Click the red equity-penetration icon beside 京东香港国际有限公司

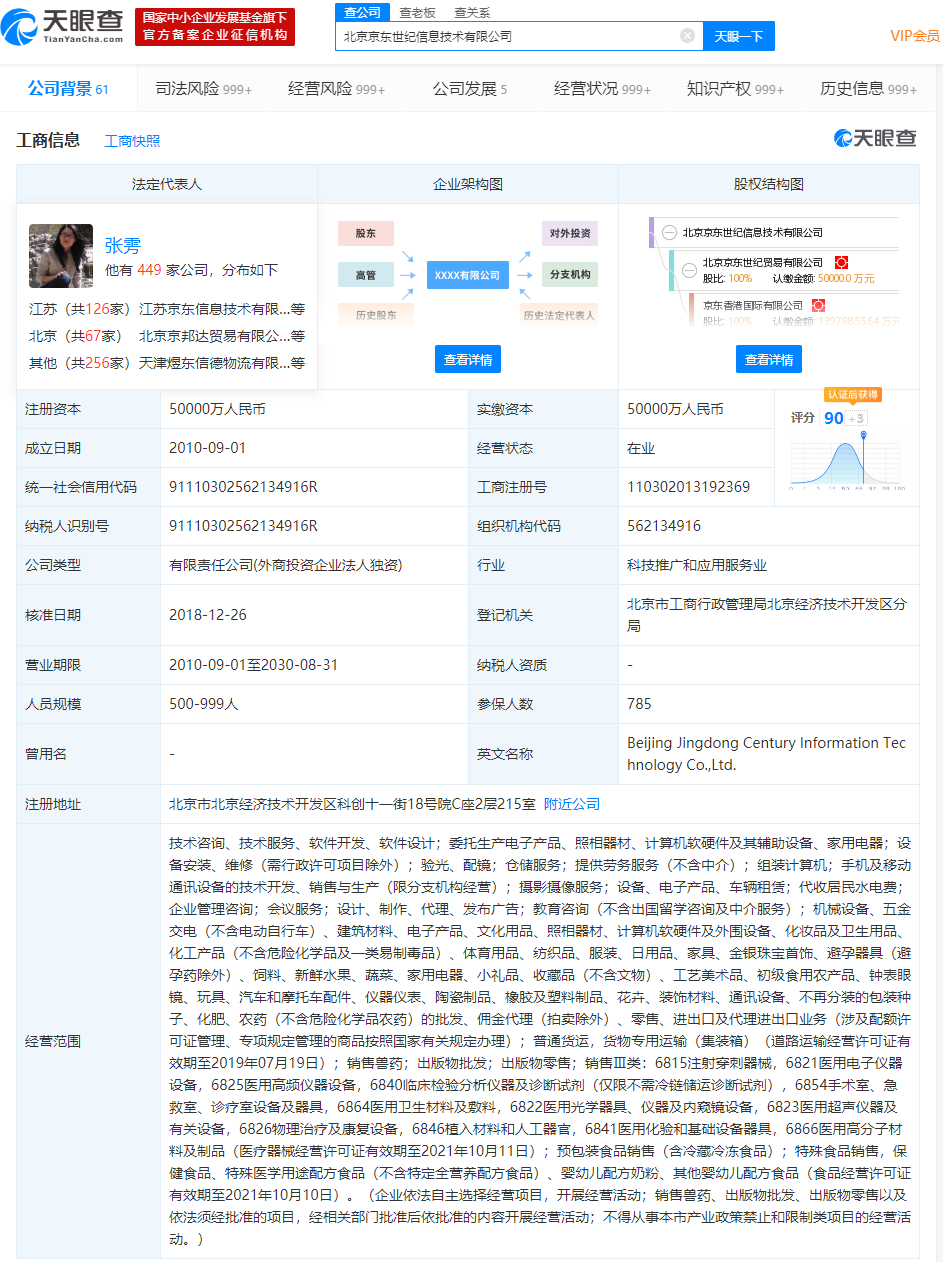[818, 305]
